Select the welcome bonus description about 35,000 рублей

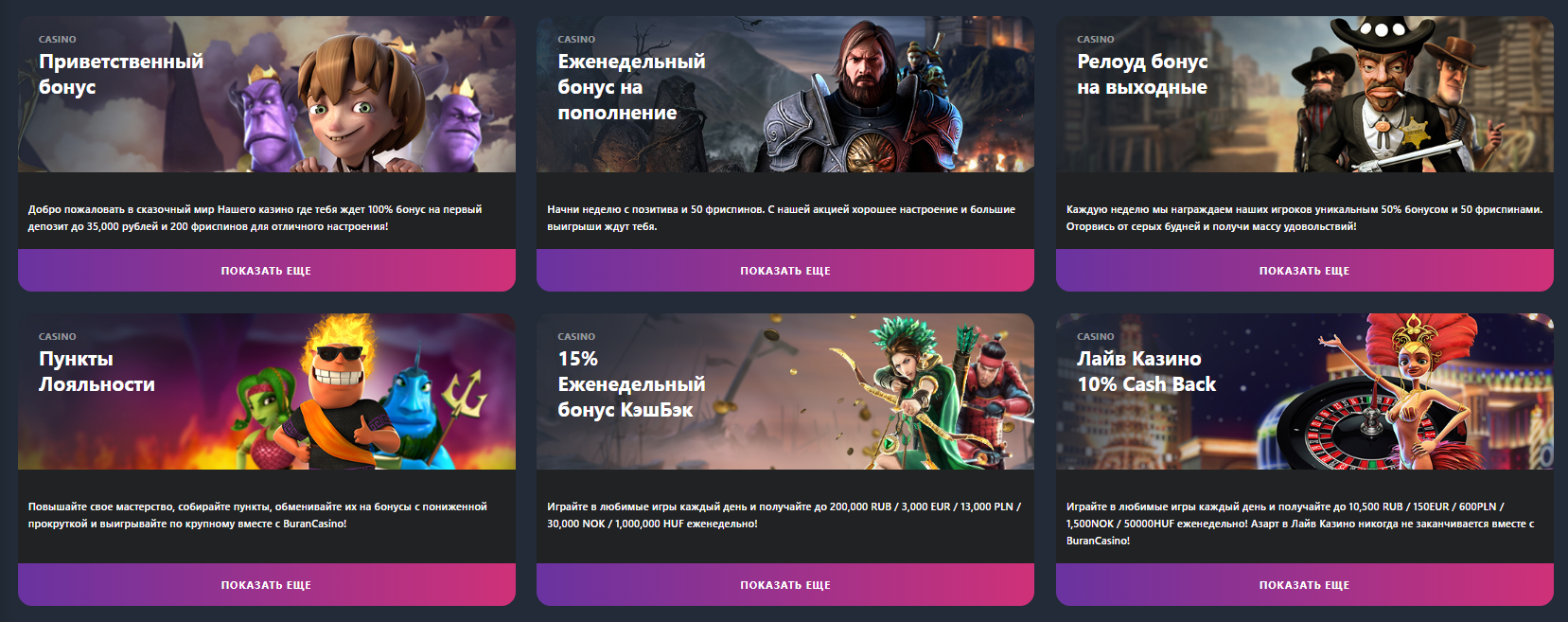255,218
